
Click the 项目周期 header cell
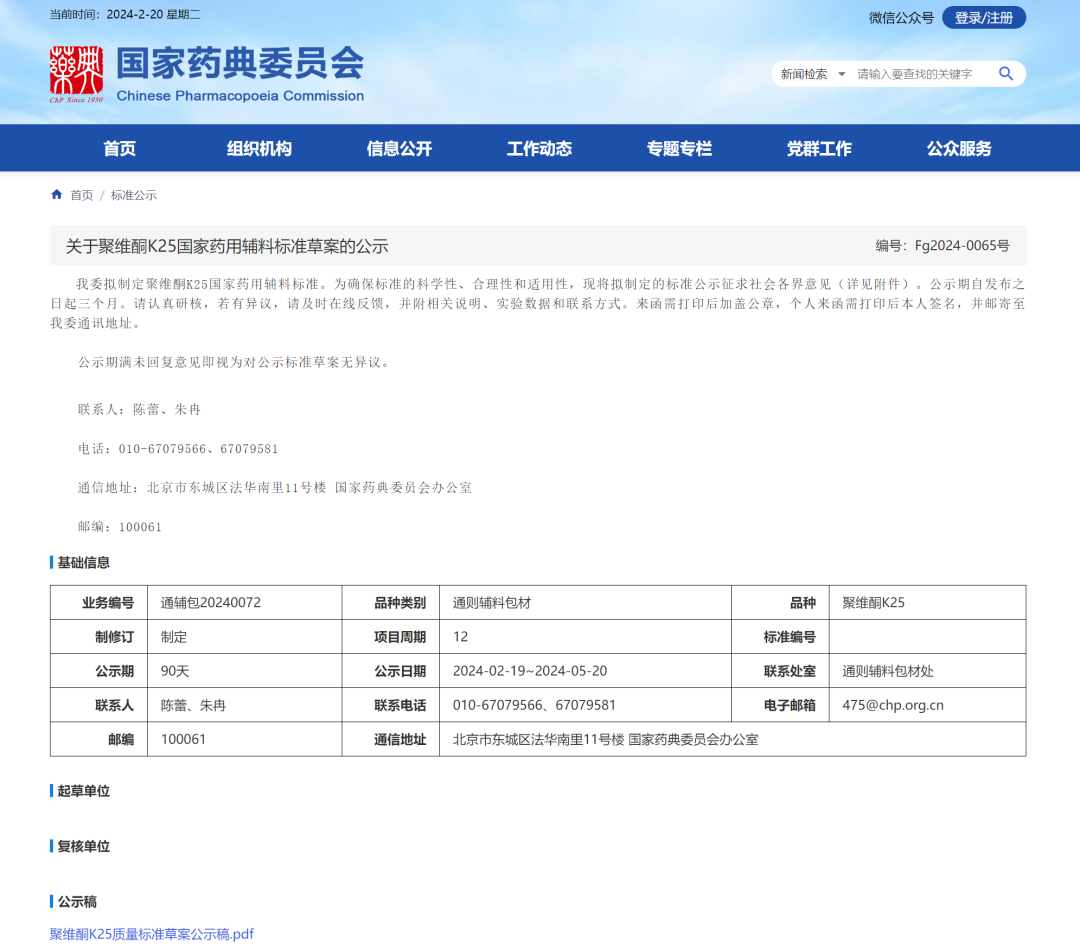391,636
